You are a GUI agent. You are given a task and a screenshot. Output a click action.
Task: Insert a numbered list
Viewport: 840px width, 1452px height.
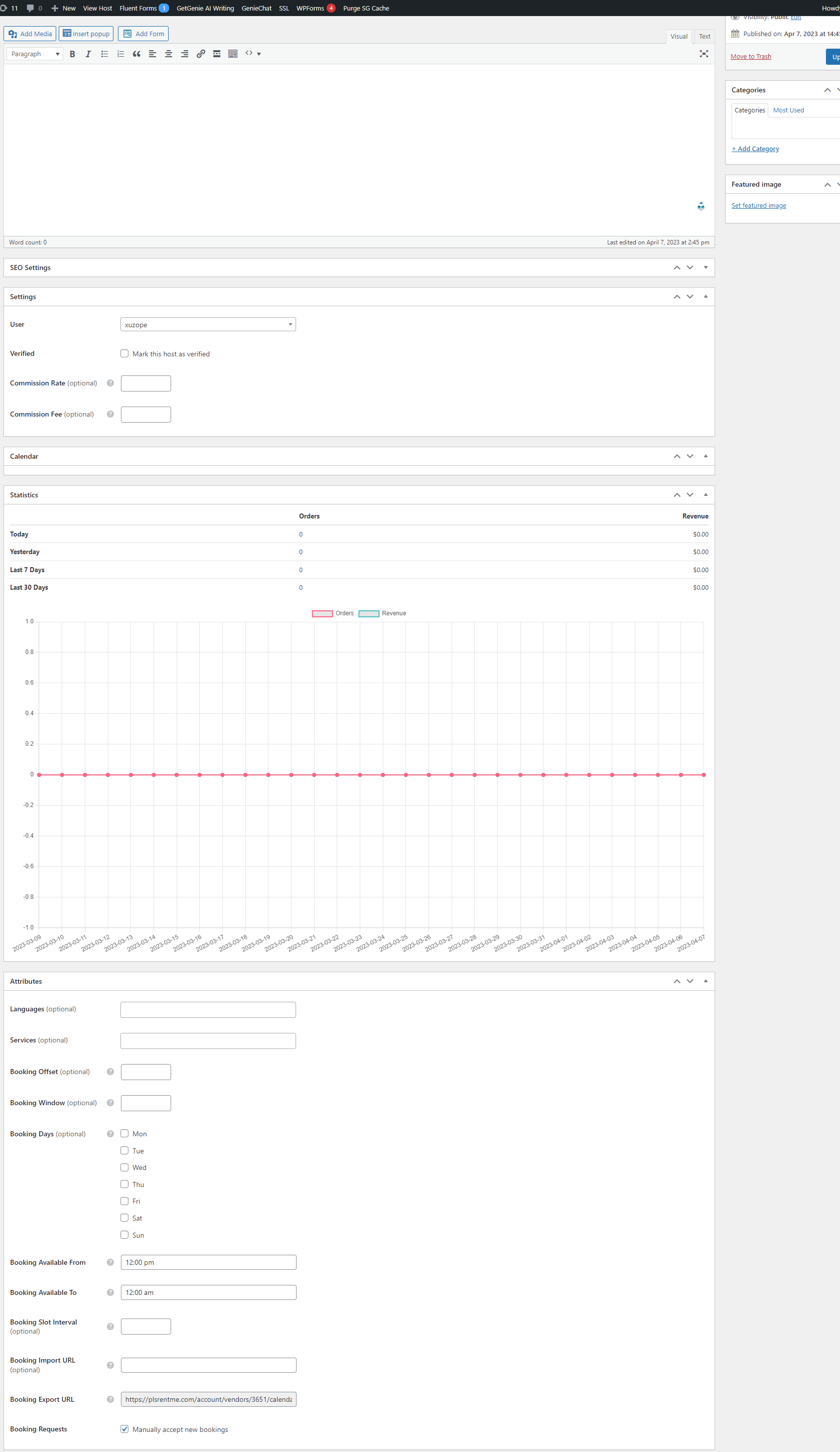pos(120,54)
